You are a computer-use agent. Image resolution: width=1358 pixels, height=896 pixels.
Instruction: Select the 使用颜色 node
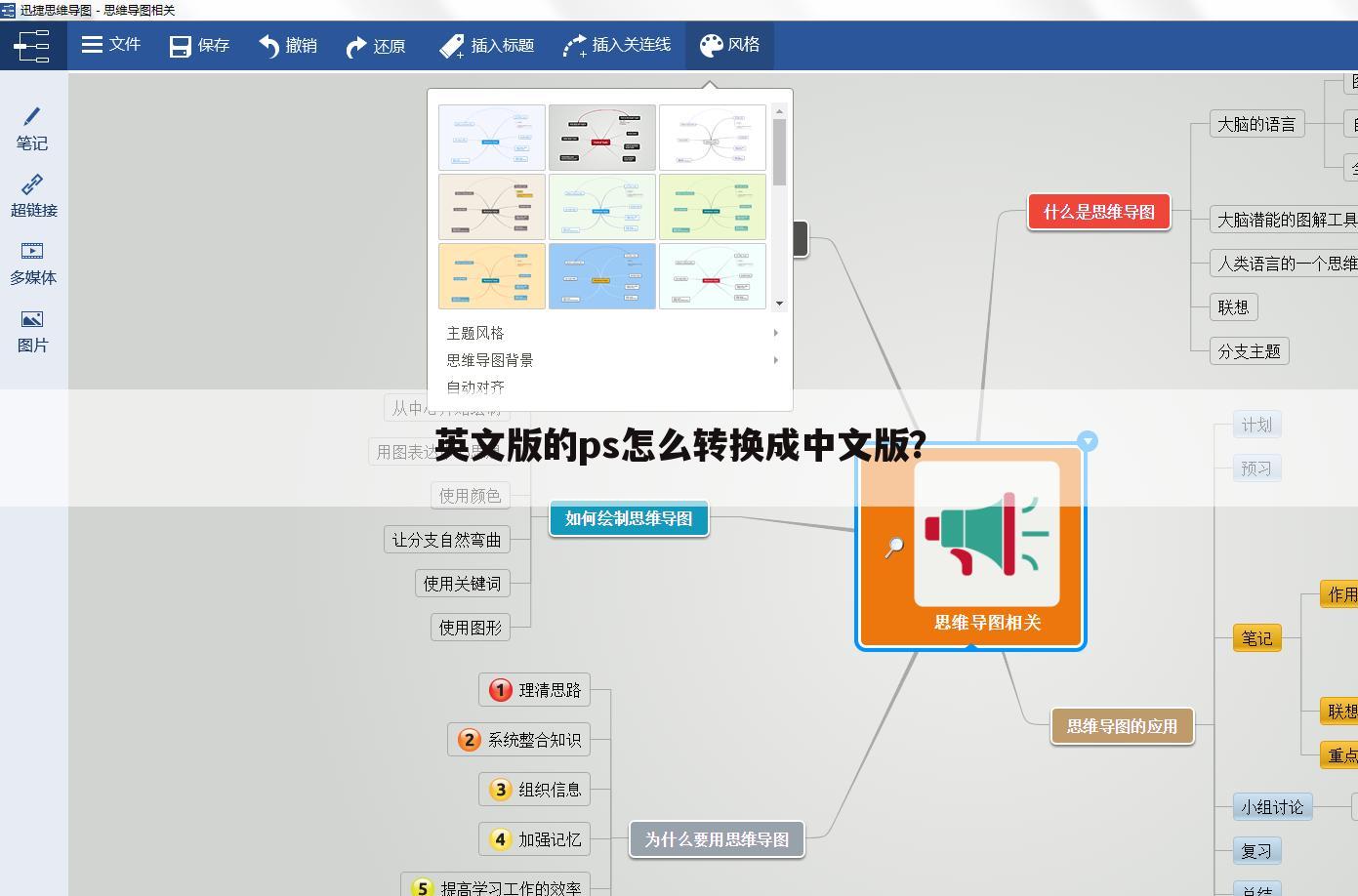(x=470, y=496)
